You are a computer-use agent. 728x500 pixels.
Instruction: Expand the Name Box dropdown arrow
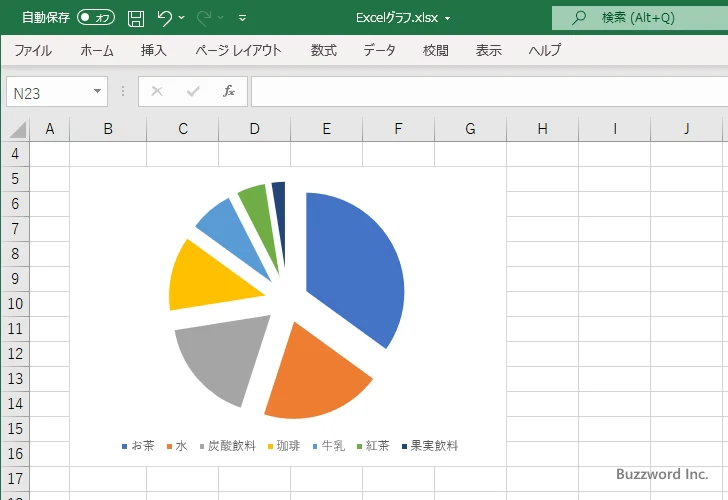(97, 91)
